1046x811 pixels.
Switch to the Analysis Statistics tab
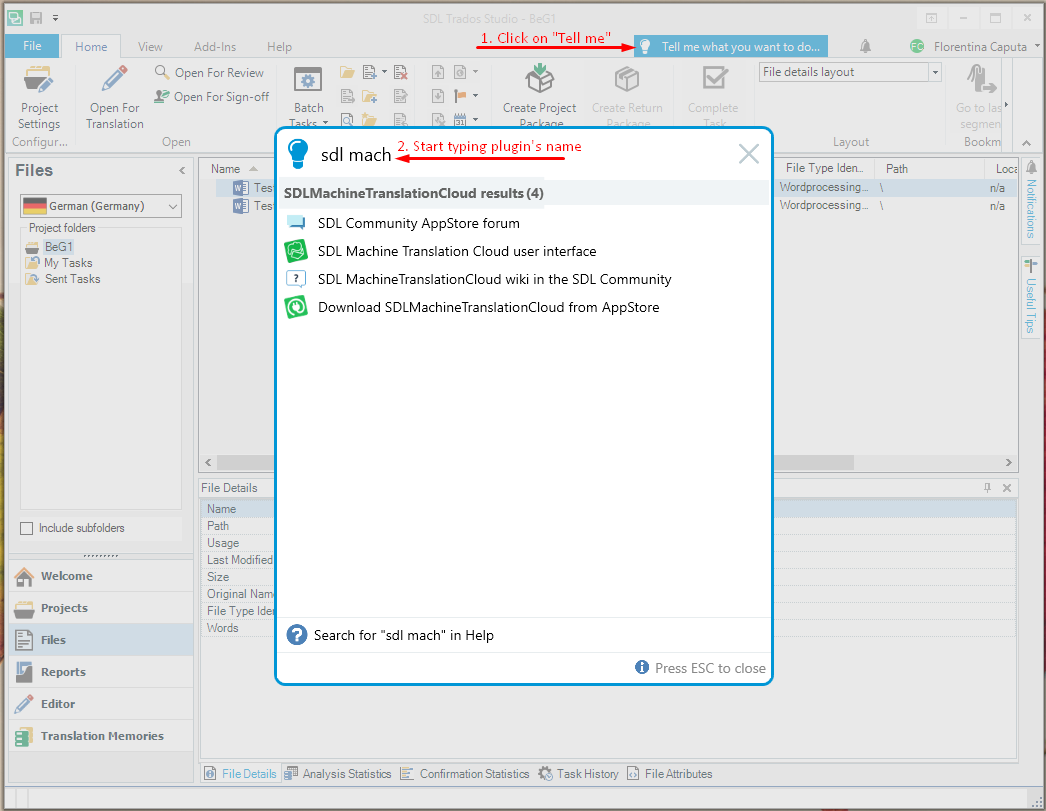338,774
